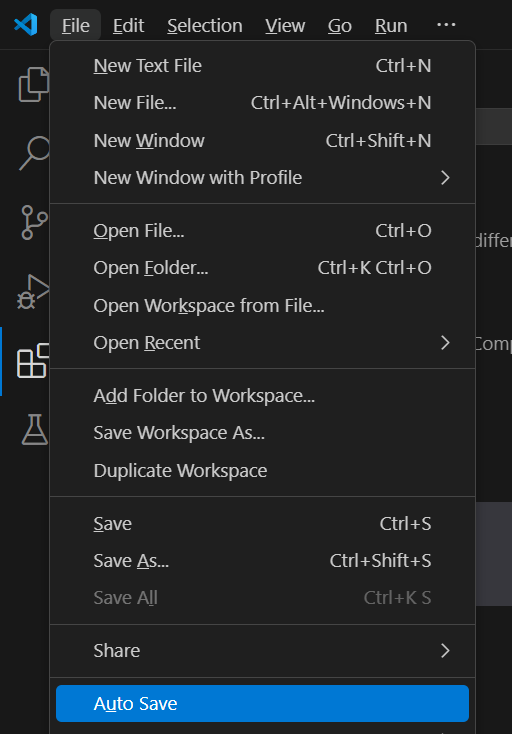The height and width of the screenshot is (734, 512).
Task: Expand the Share submenu arrow
Action: point(445,651)
